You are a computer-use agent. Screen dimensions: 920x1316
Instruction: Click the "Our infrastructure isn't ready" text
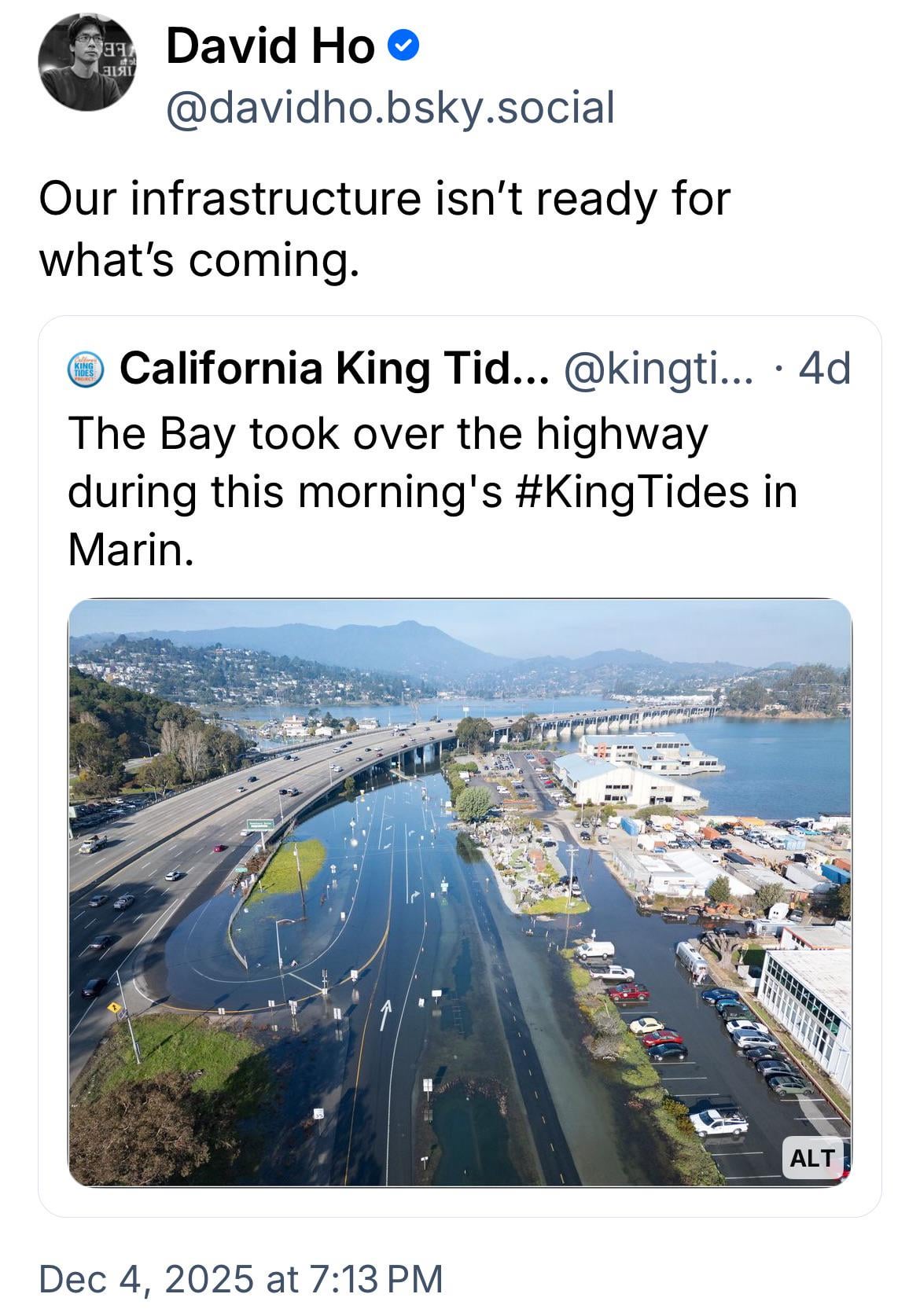pyautogui.click(x=385, y=198)
